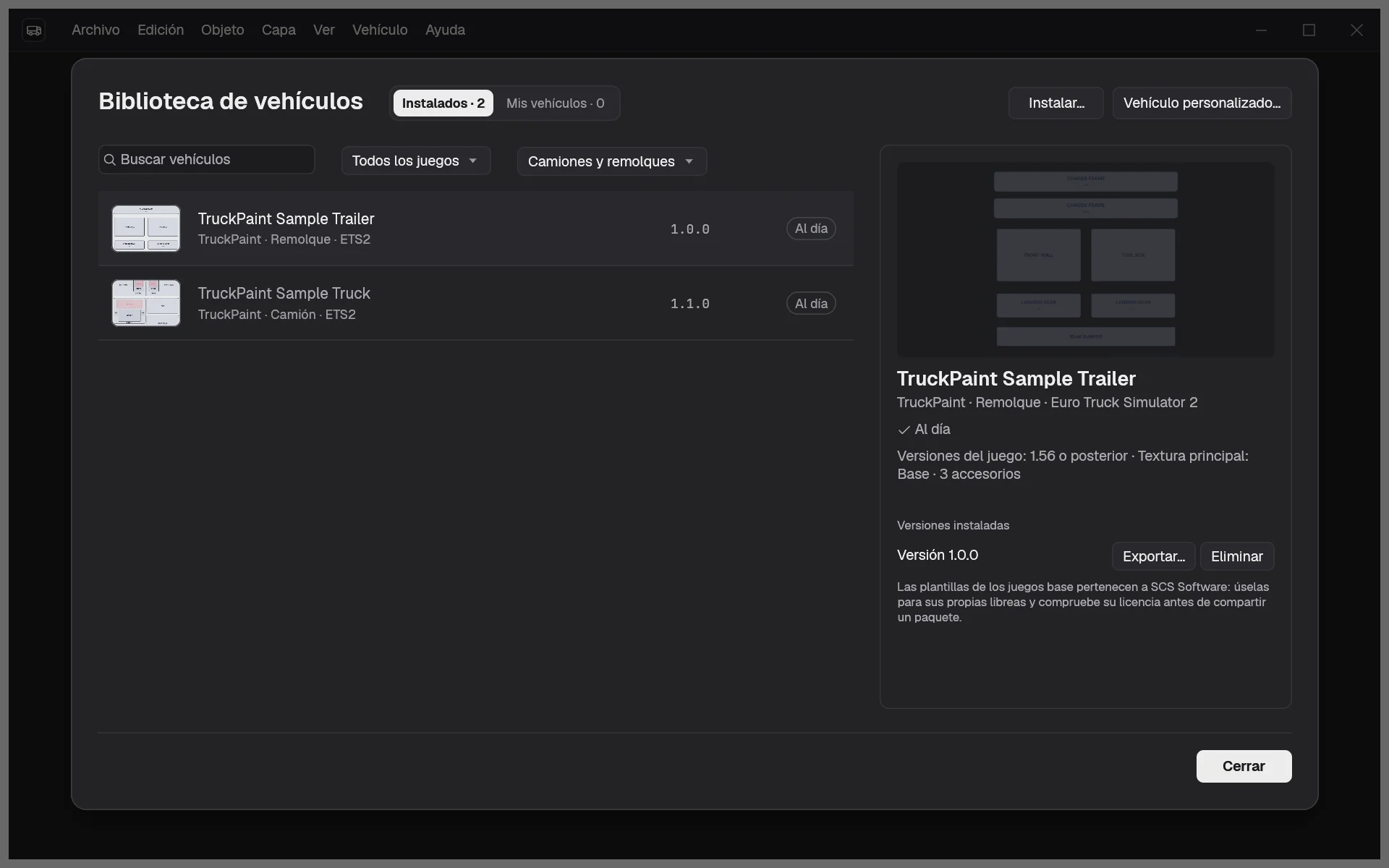Click the Al día badge for Sample Truck
Viewport: 1389px width, 868px height.
click(811, 304)
